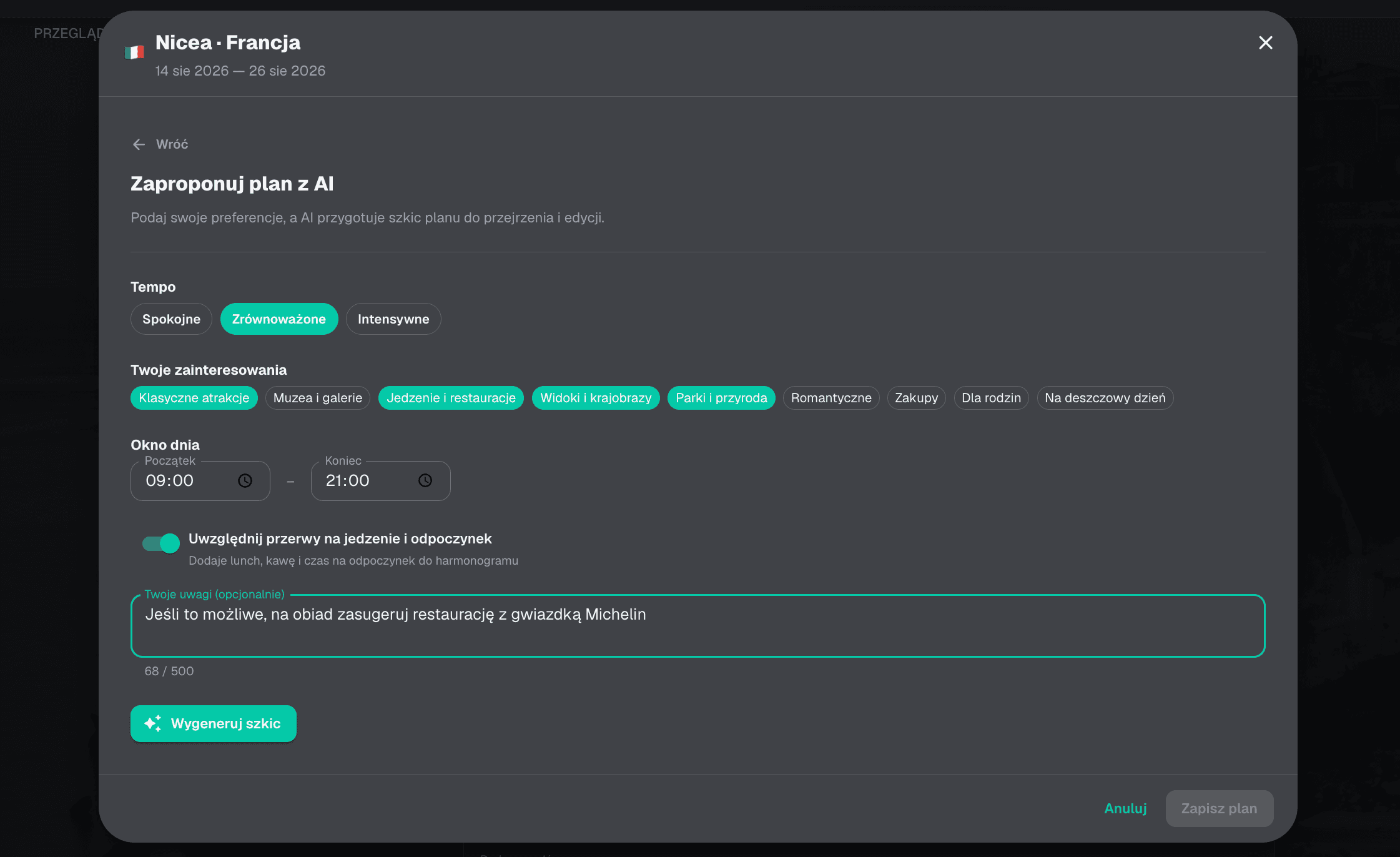Click sparkle icon on Wygeneruj szkic
This screenshot has height=857, width=1400.
[x=153, y=723]
